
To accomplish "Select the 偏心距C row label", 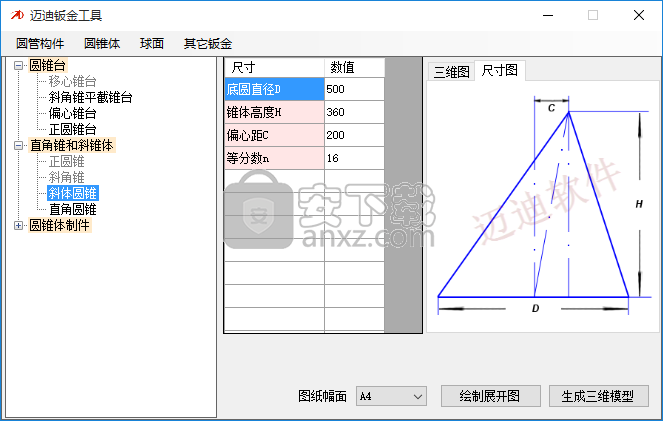I will click(x=274, y=135).
